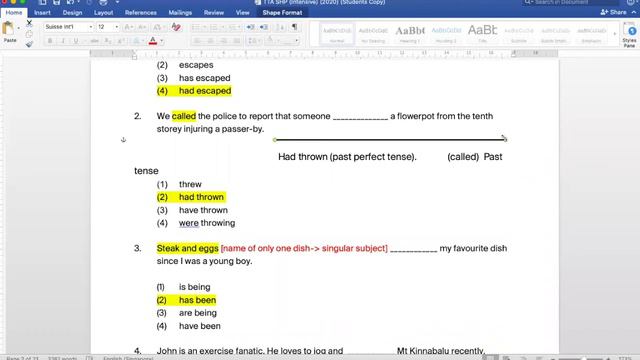Click the Share button
This screenshot has width=640, height=360.
point(613,12)
